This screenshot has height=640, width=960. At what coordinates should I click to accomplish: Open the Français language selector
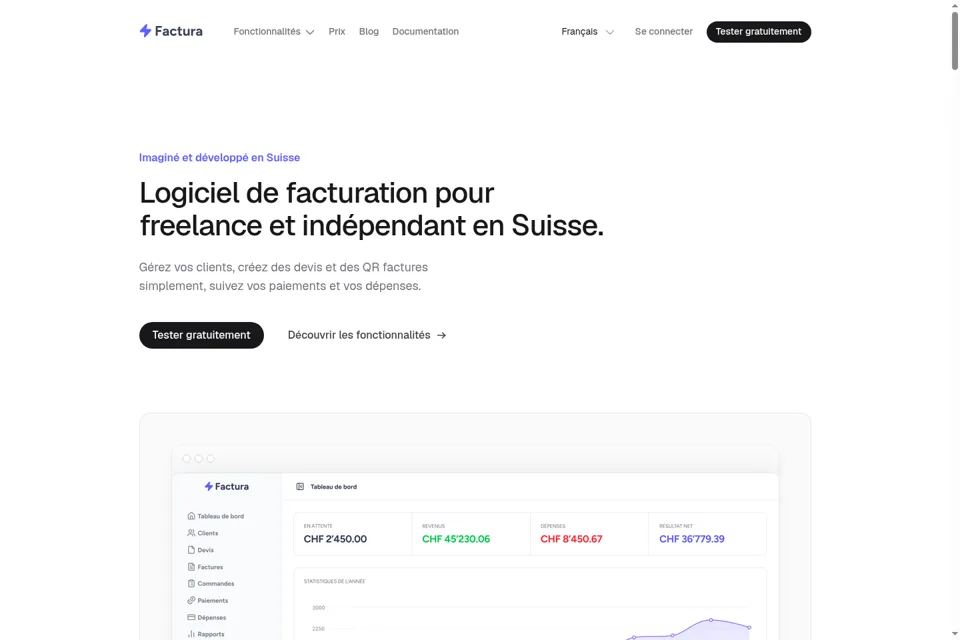point(587,32)
